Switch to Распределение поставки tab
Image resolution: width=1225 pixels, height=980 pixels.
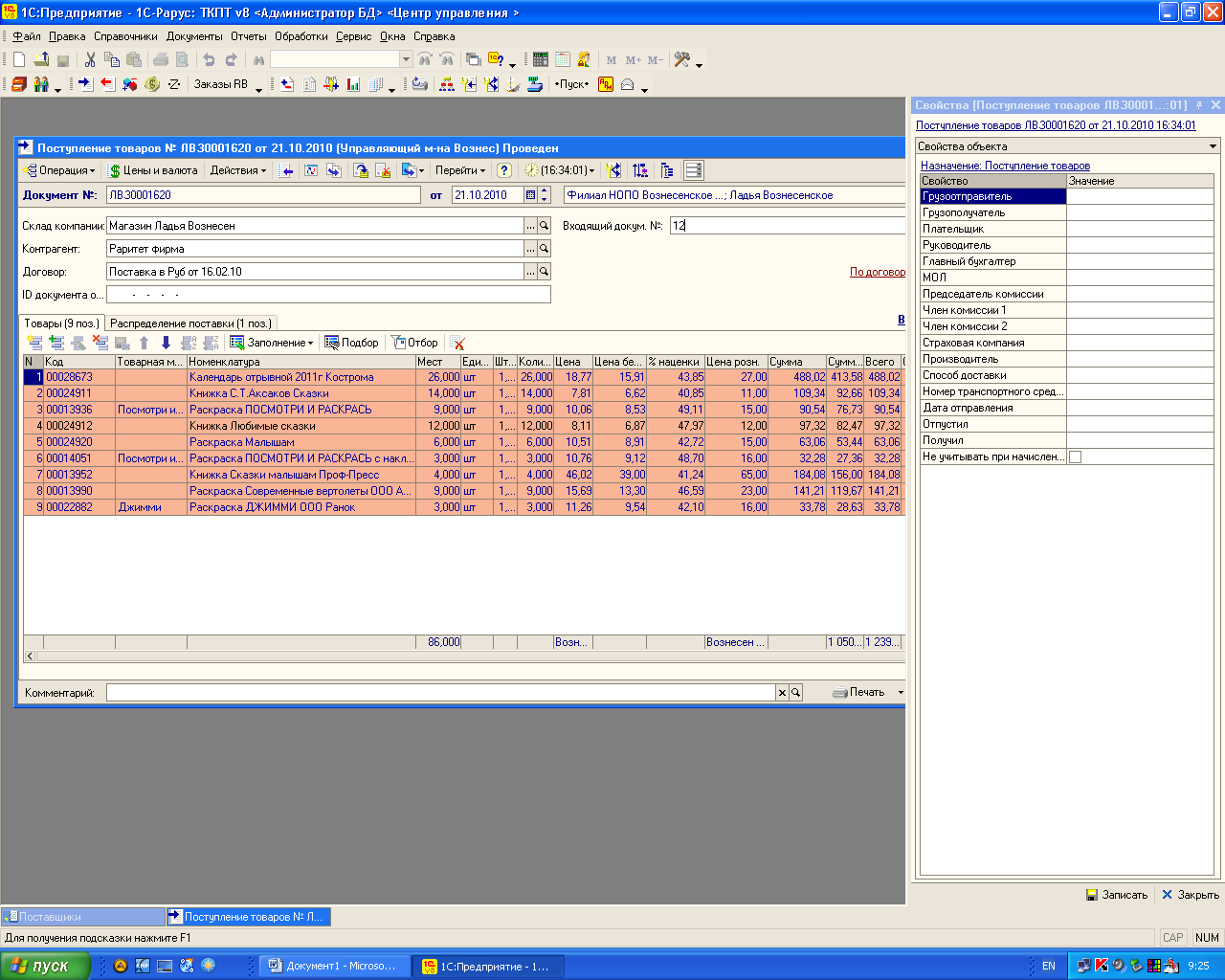coord(190,323)
